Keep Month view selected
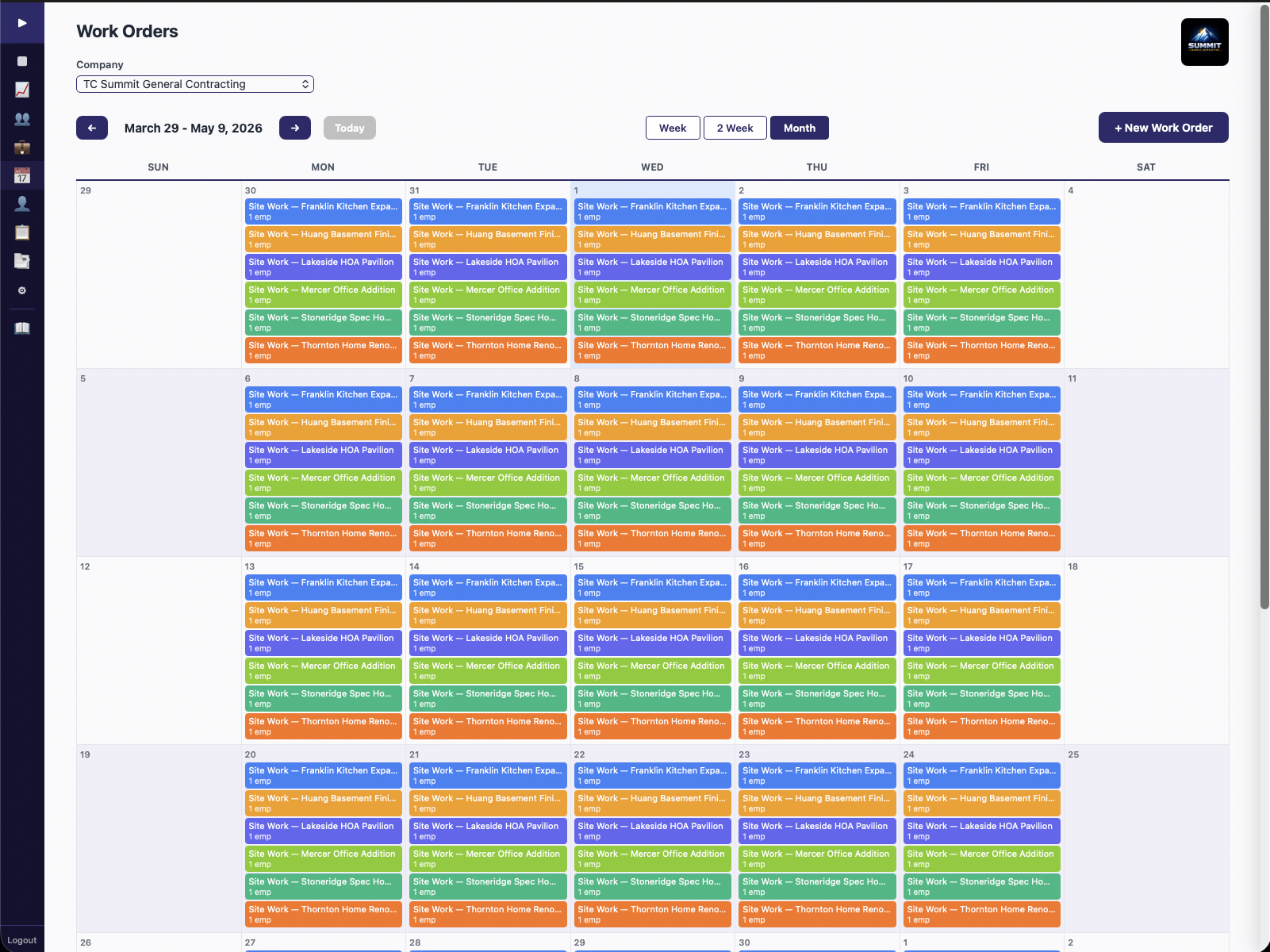Viewport: 1270px width, 952px height. pyautogui.click(x=799, y=128)
